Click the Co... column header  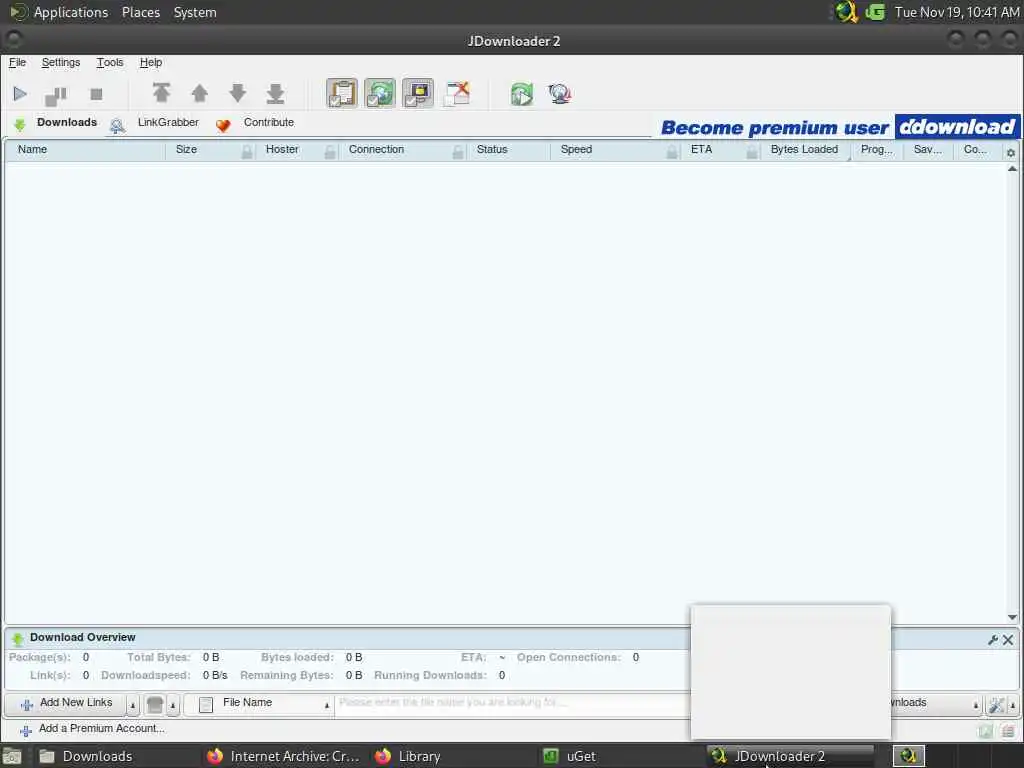click(976, 150)
